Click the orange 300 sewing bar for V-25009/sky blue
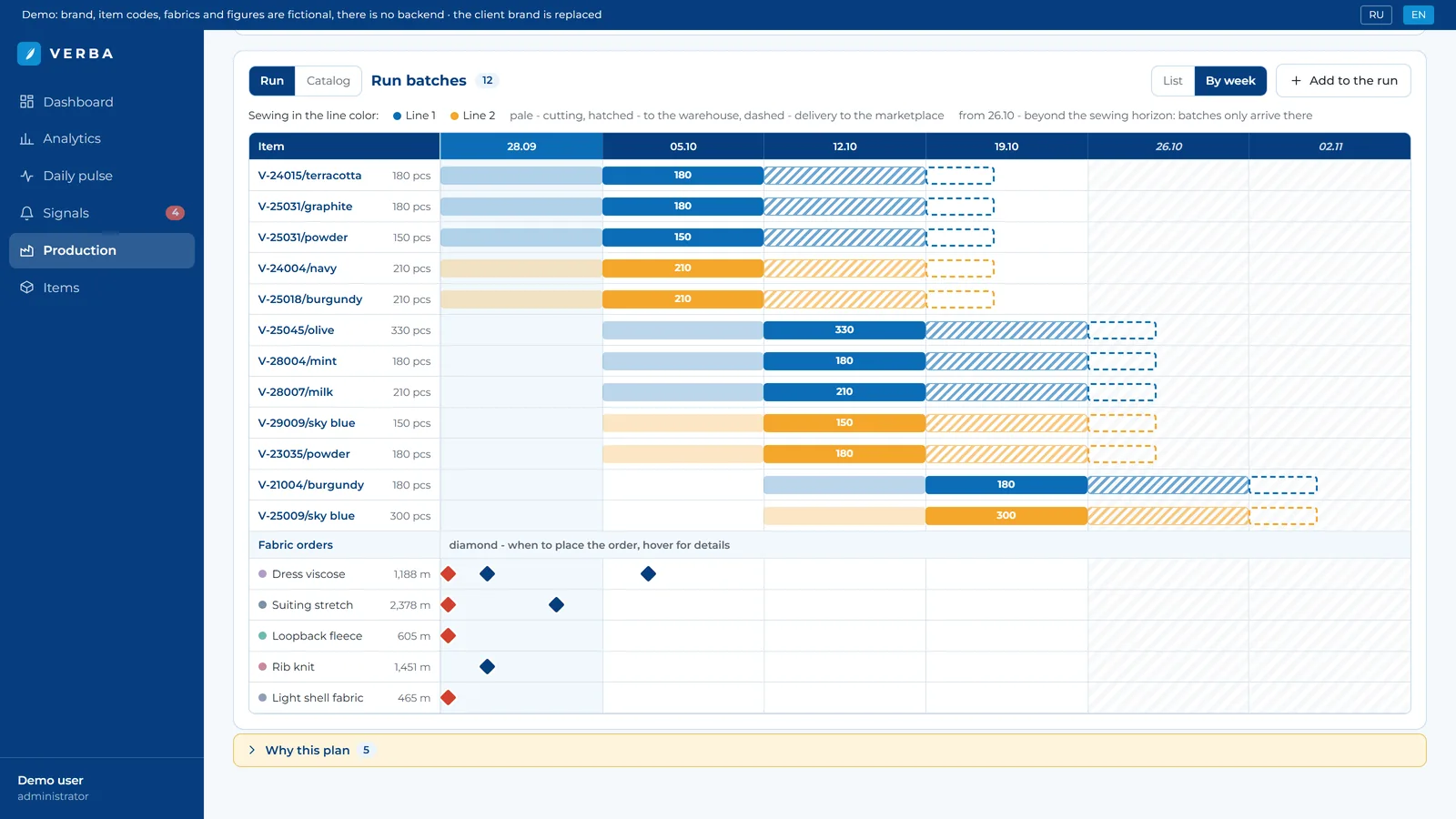This screenshot has width=1456, height=819. coord(1006,516)
